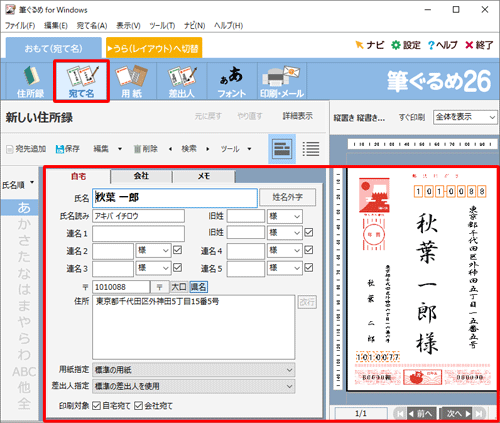Open the 差出人 sender icon
500x423 pixels.
(x=182, y=81)
